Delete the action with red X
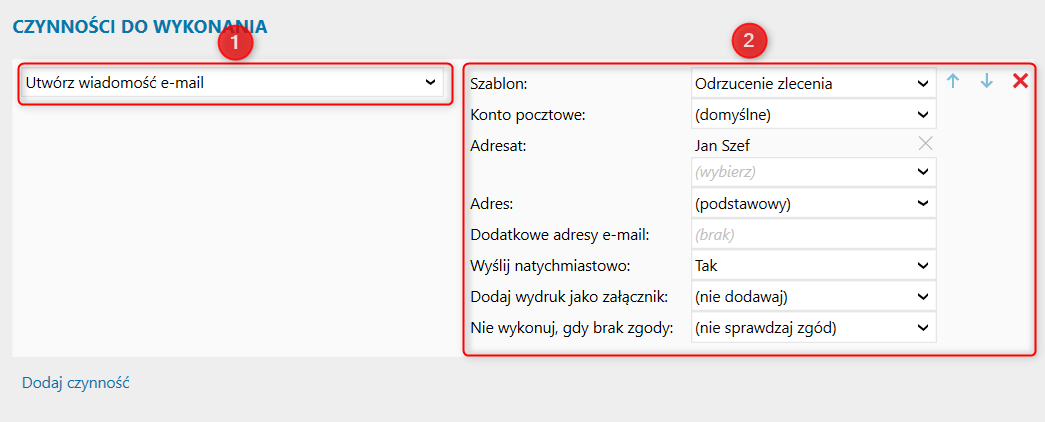The image size is (1045, 422). point(1020,82)
